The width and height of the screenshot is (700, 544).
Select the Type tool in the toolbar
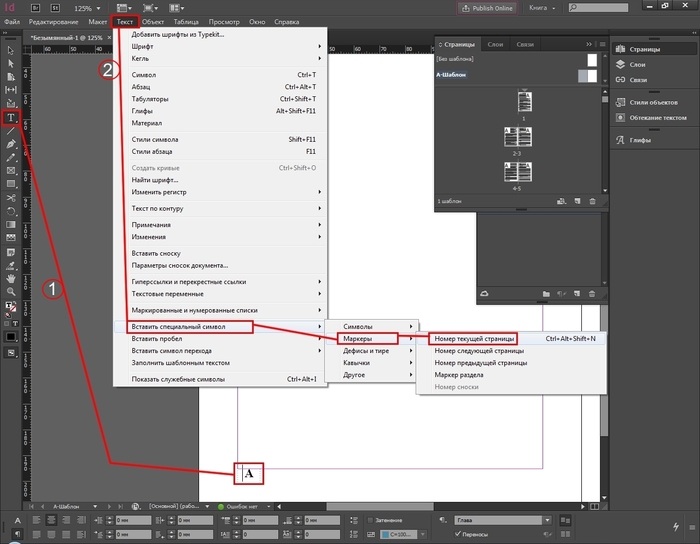pos(11,118)
